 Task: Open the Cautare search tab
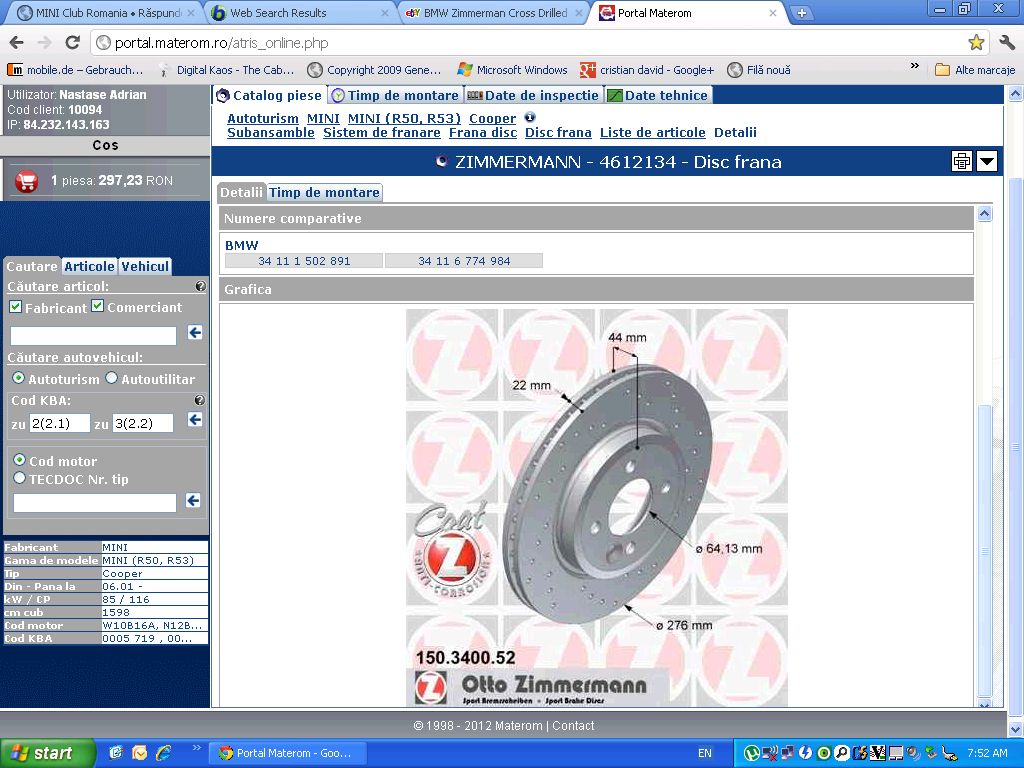coord(32,266)
